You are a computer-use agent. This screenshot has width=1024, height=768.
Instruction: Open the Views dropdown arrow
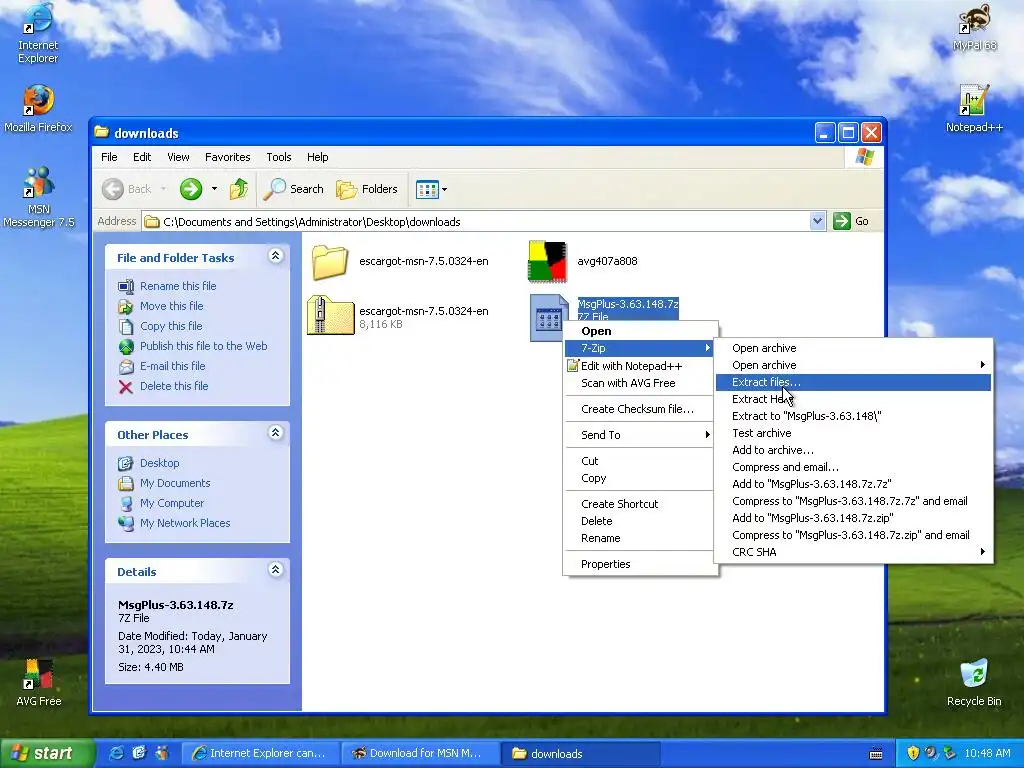tap(445, 189)
